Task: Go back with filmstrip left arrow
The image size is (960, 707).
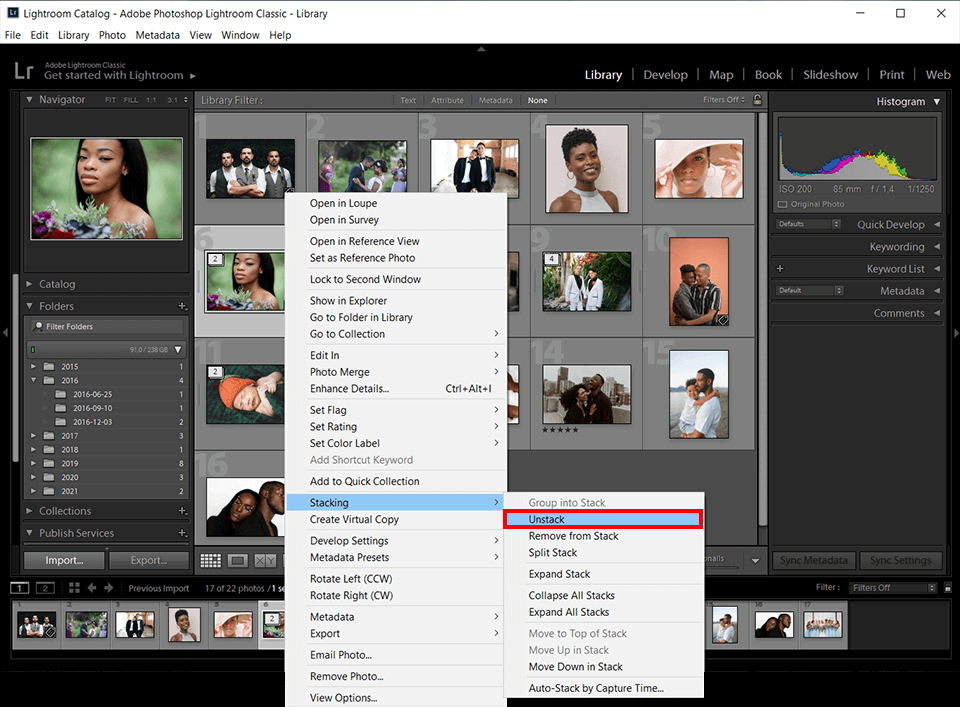Action: (92, 588)
